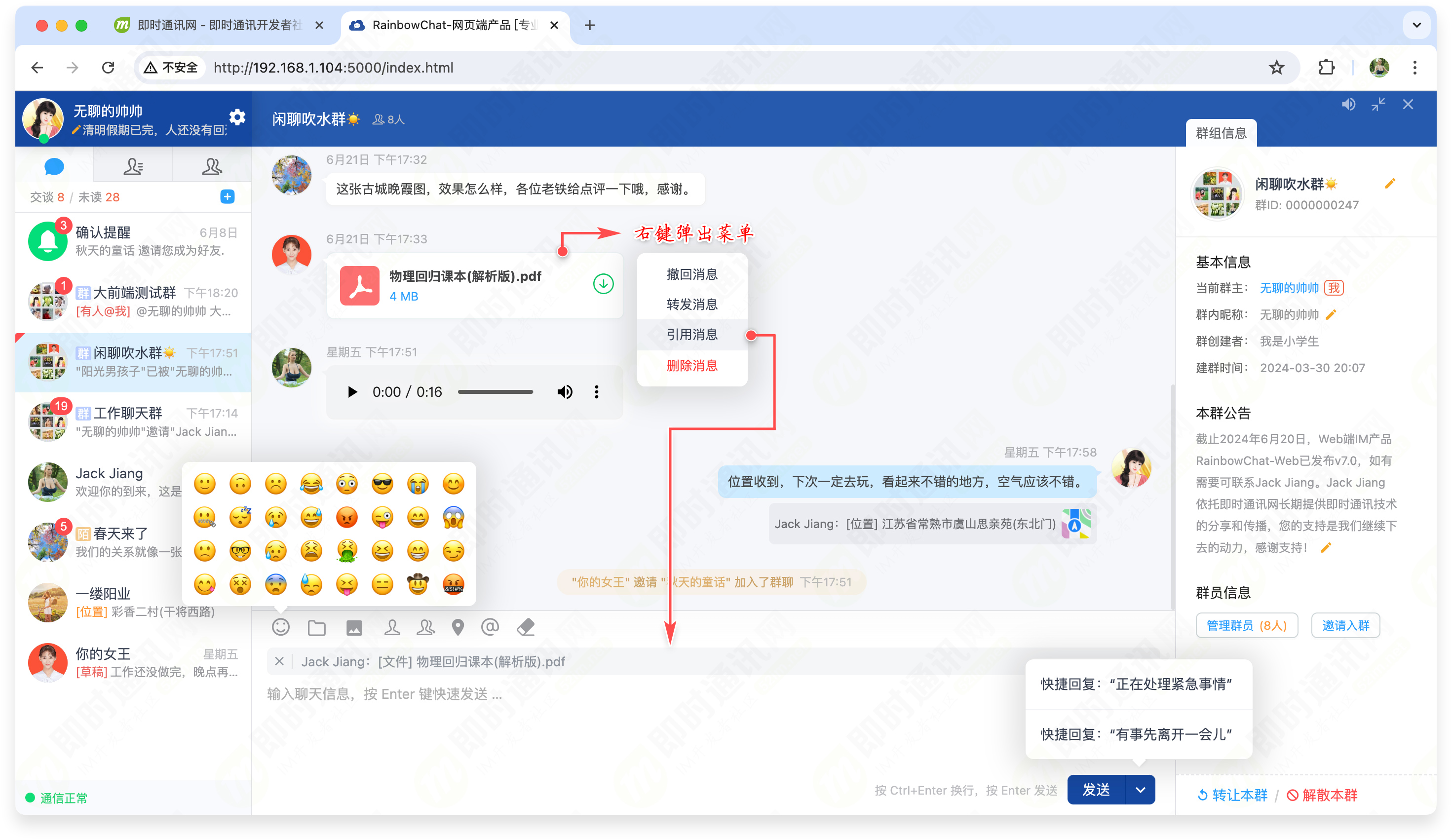Click the location sharing icon
Viewport: 1452px width, 840px height.
coord(458,627)
